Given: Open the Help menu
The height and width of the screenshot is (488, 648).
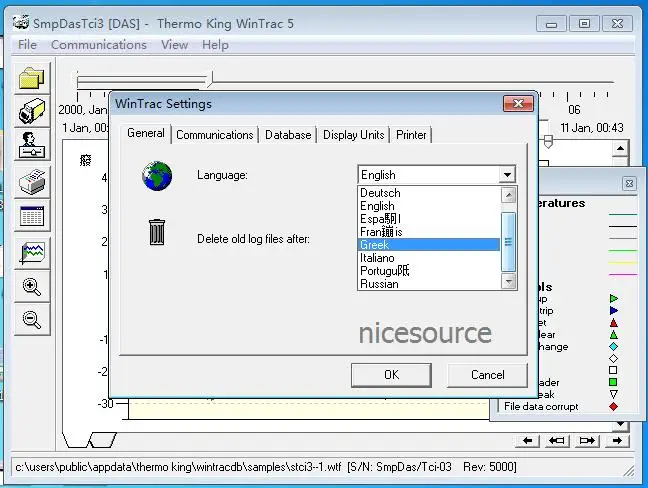Looking at the screenshot, I should pos(215,45).
